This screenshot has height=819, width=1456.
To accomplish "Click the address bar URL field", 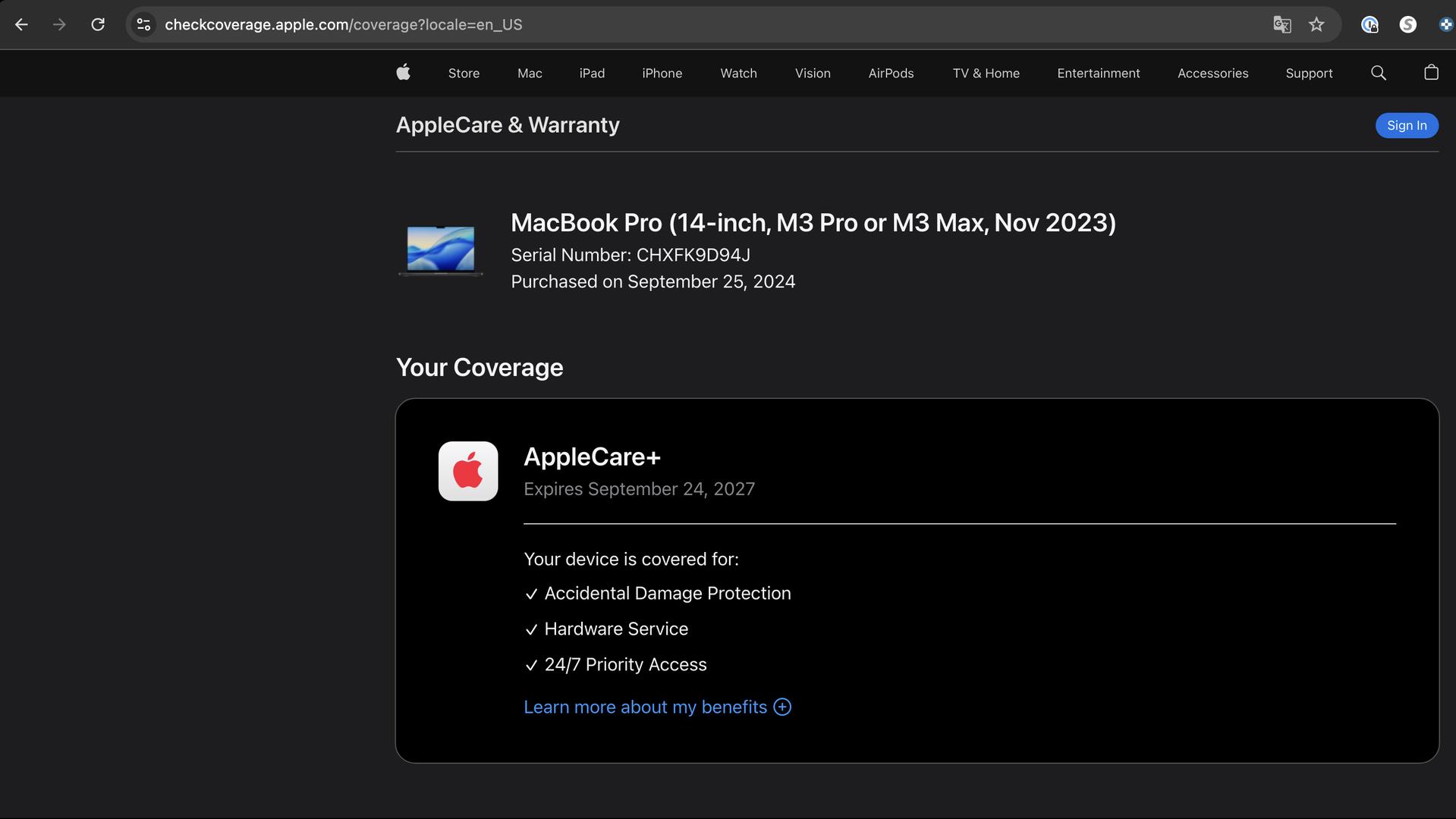I will tap(713, 24).
